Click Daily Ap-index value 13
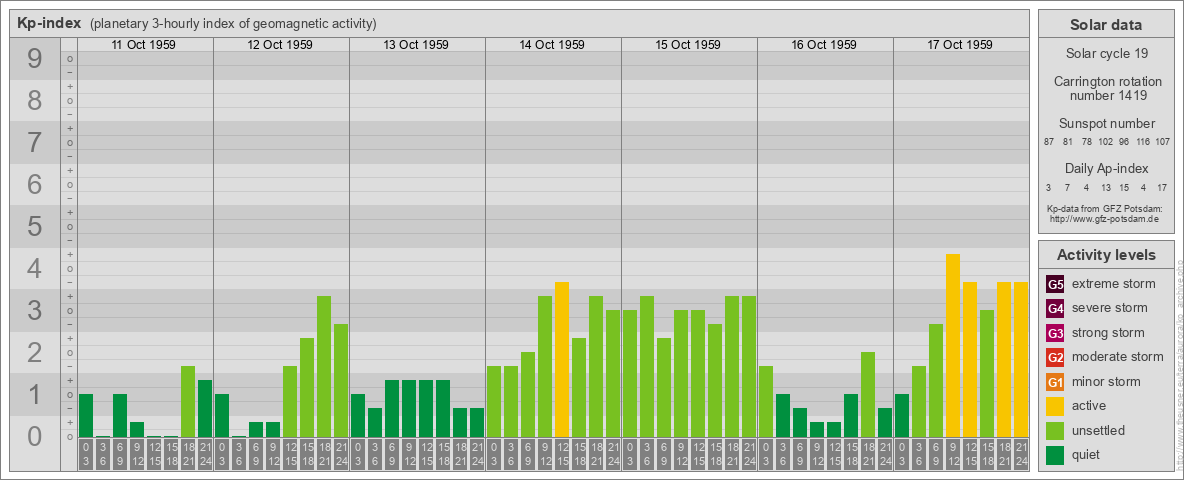This screenshot has width=1184, height=480. tap(1105, 187)
